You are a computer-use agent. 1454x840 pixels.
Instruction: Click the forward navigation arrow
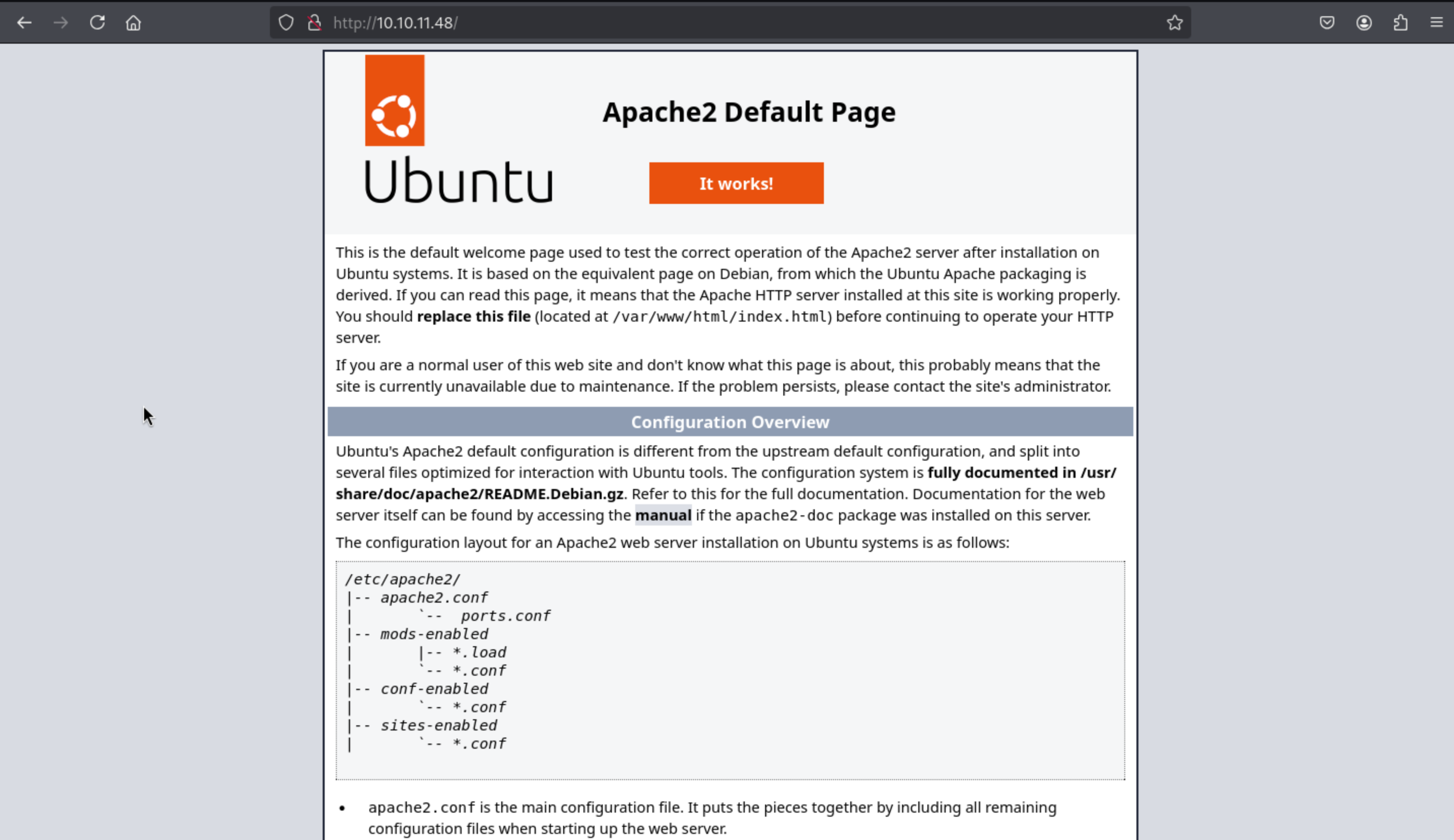pos(60,23)
